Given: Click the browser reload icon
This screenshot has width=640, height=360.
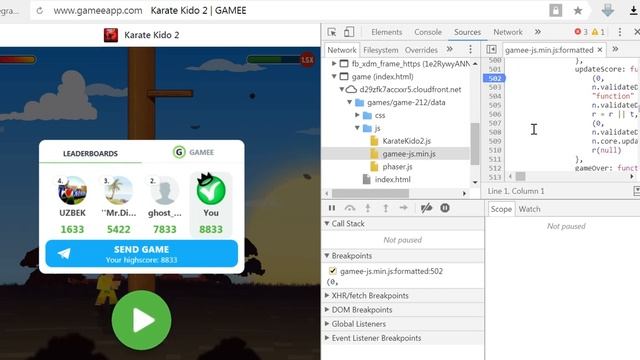Looking at the screenshot, I should click(x=40, y=11).
